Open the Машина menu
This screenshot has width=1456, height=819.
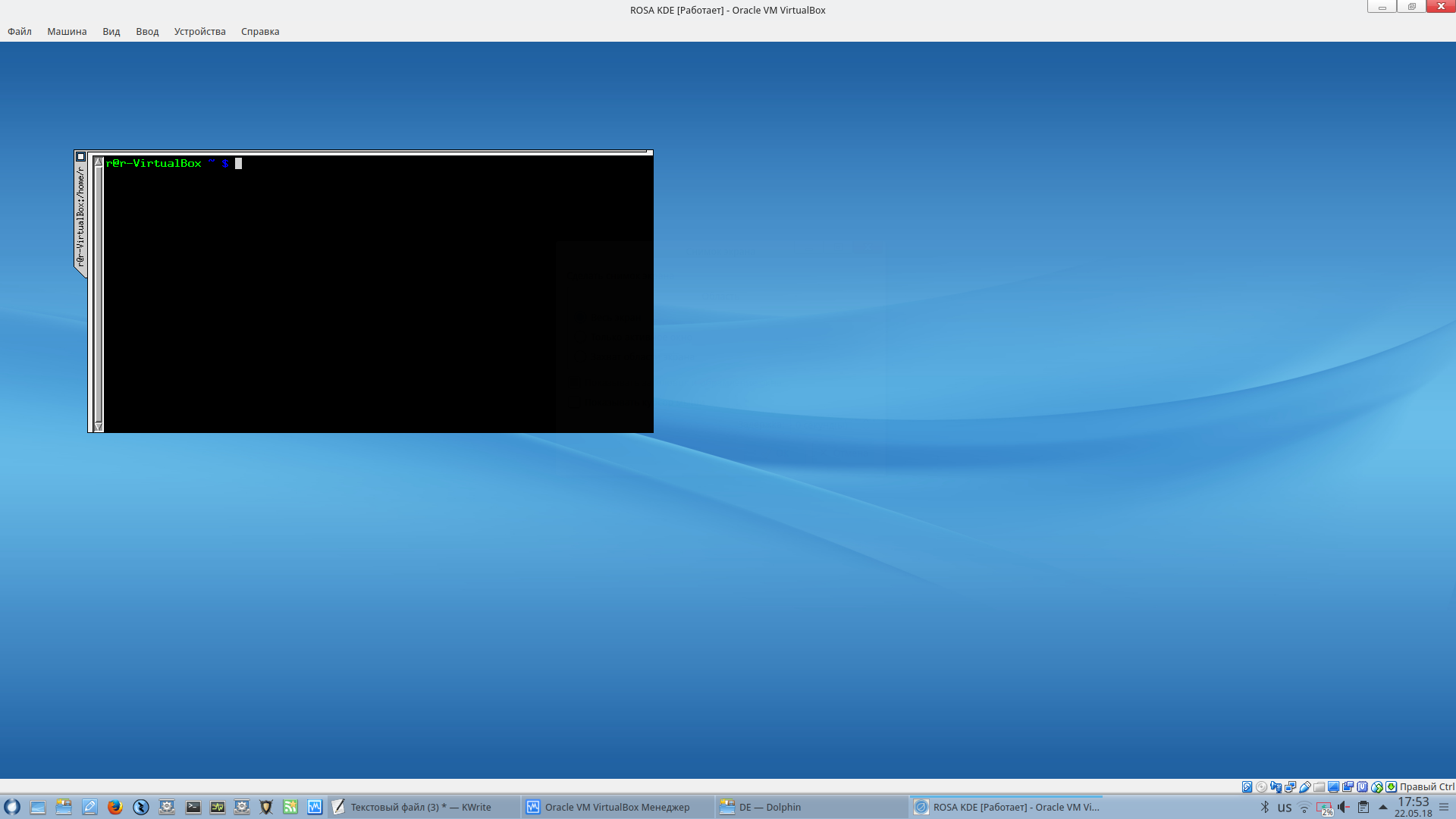67,31
